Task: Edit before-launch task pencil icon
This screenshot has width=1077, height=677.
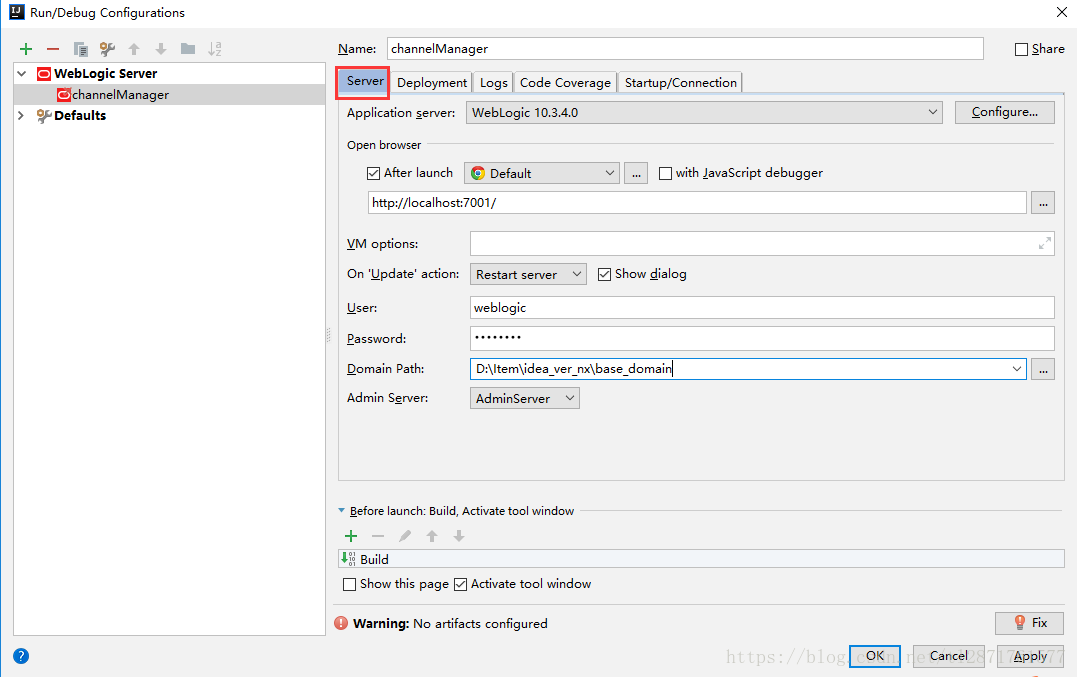Action: [405, 536]
